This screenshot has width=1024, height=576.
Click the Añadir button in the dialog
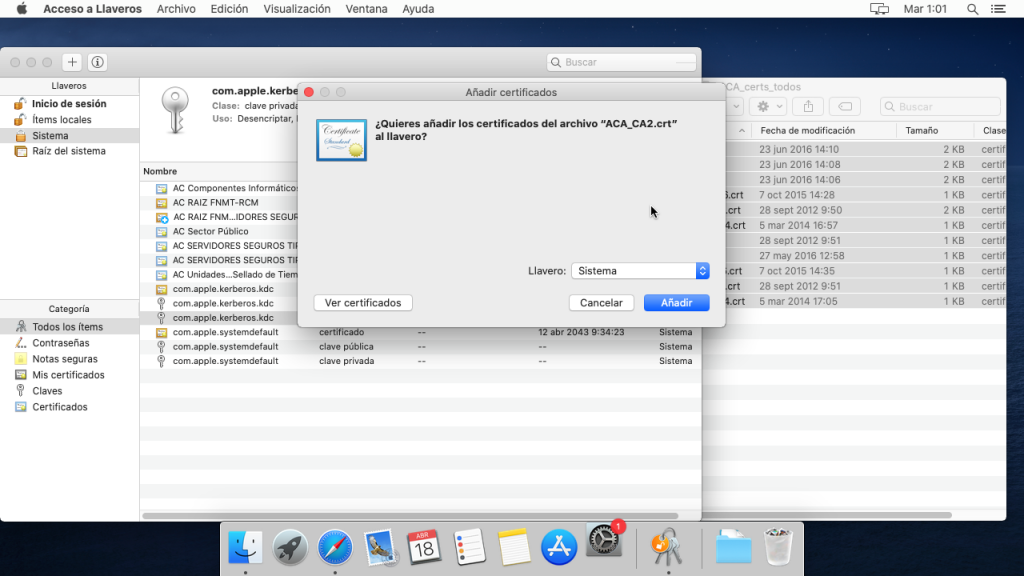tap(676, 302)
